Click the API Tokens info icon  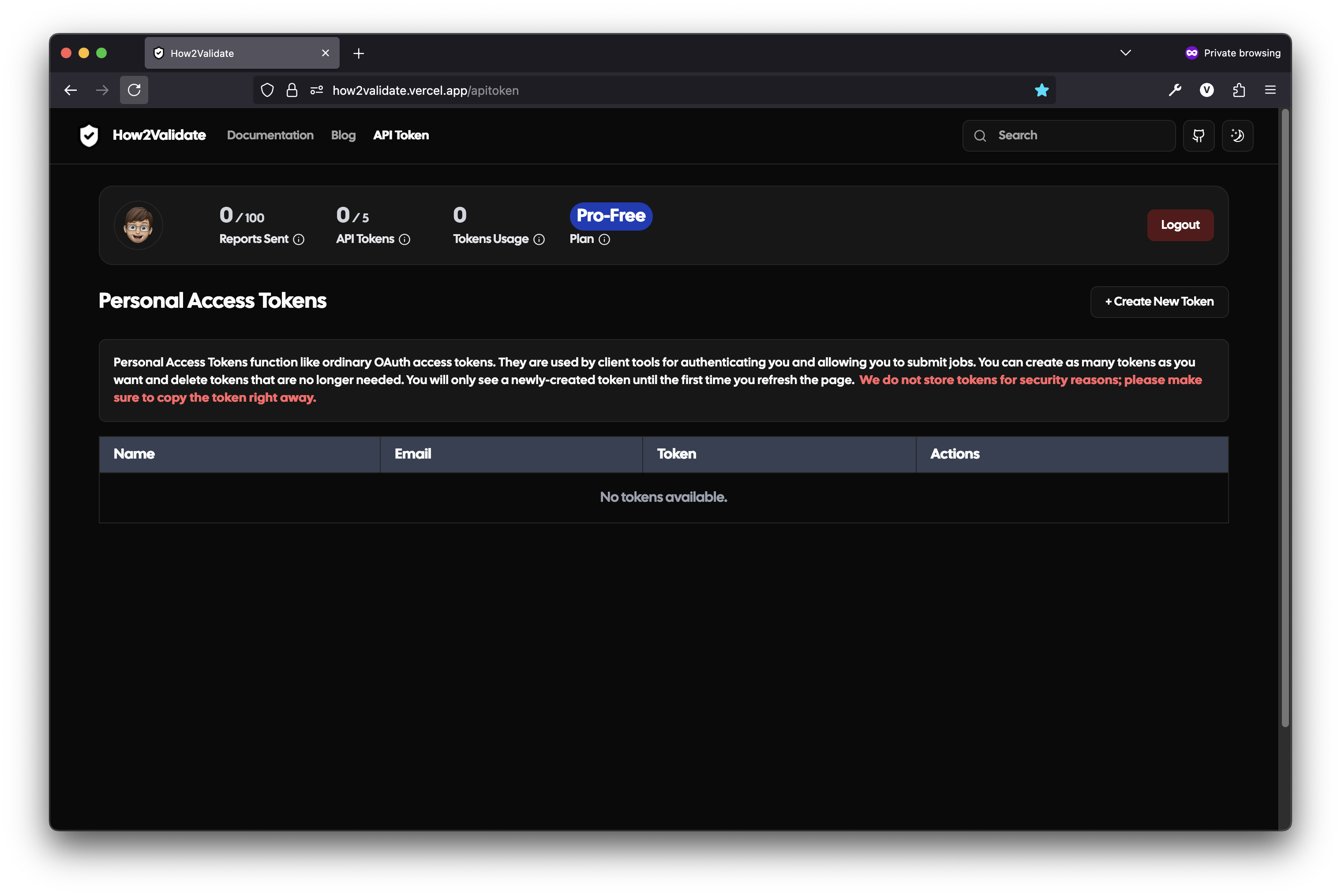(404, 239)
